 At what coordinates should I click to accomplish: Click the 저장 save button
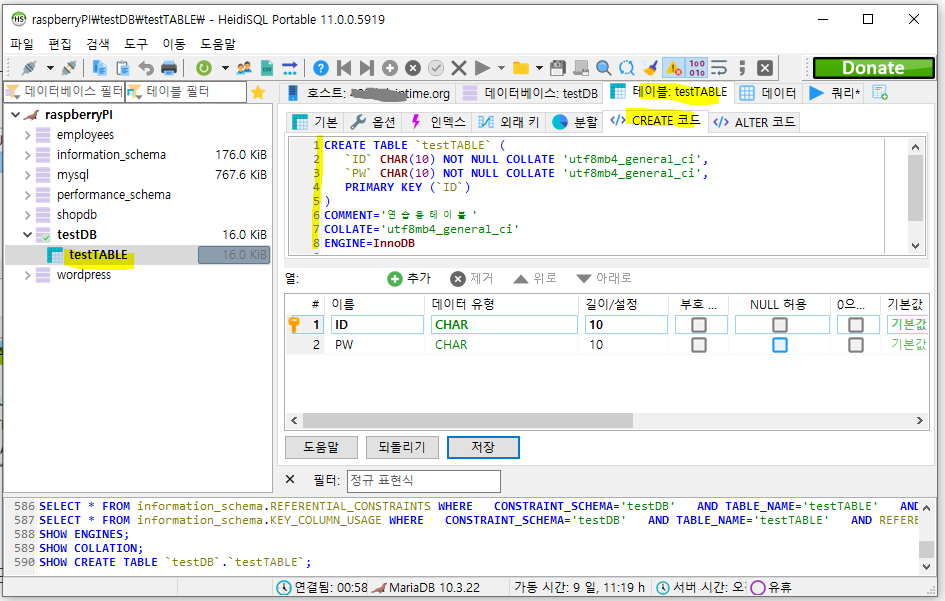[483, 447]
